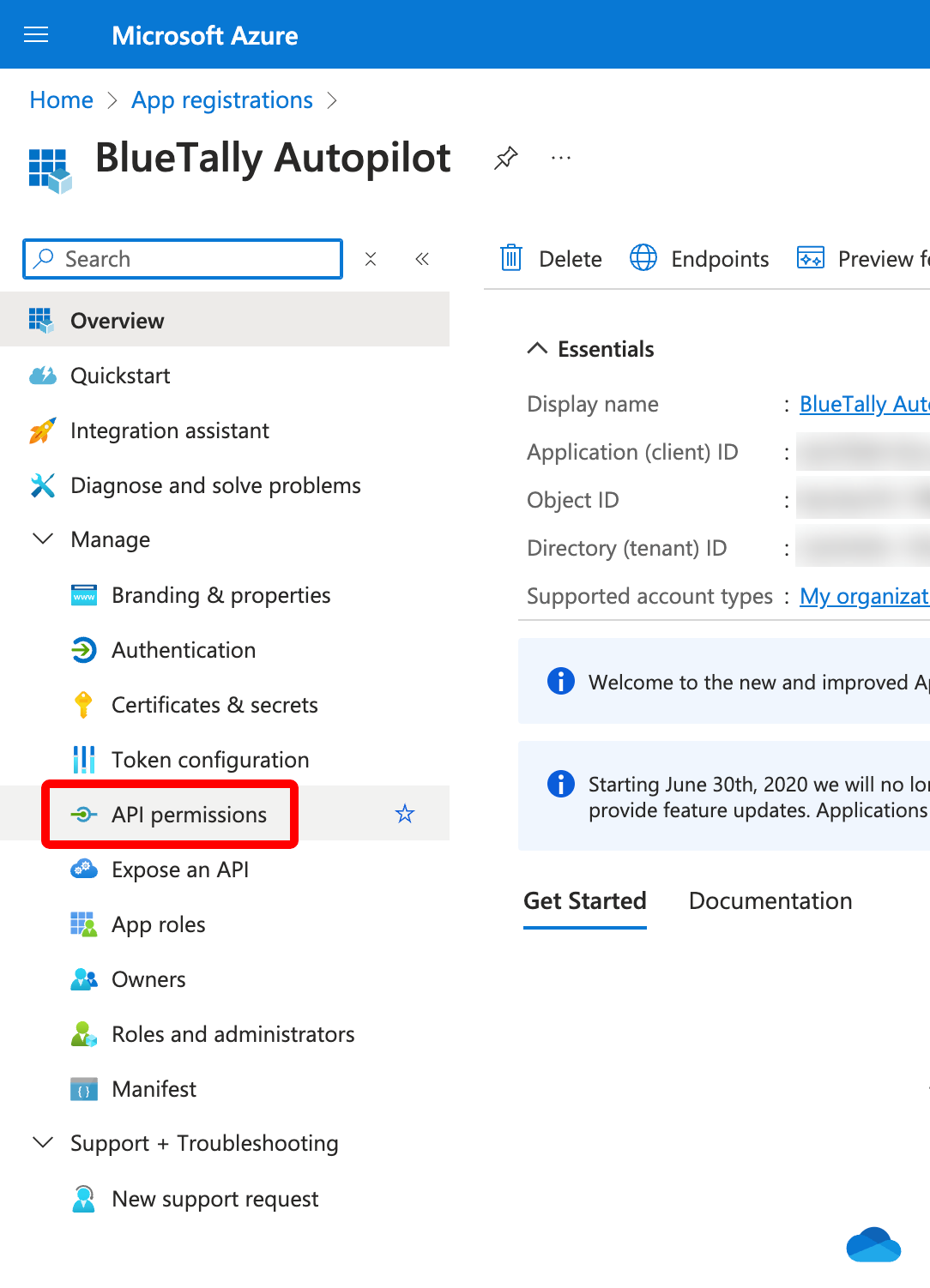Switch to the Get Started tab
Image resolution: width=930 pixels, height=1288 pixels.
[585, 901]
